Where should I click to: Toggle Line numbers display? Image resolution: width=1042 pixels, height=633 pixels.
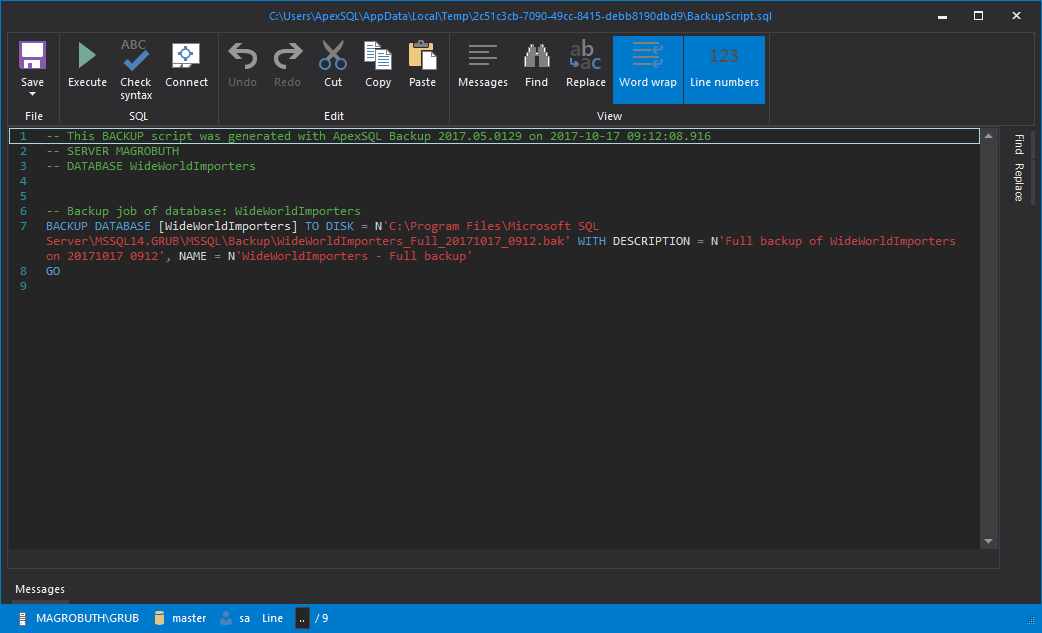pyautogui.click(x=724, y=67)
